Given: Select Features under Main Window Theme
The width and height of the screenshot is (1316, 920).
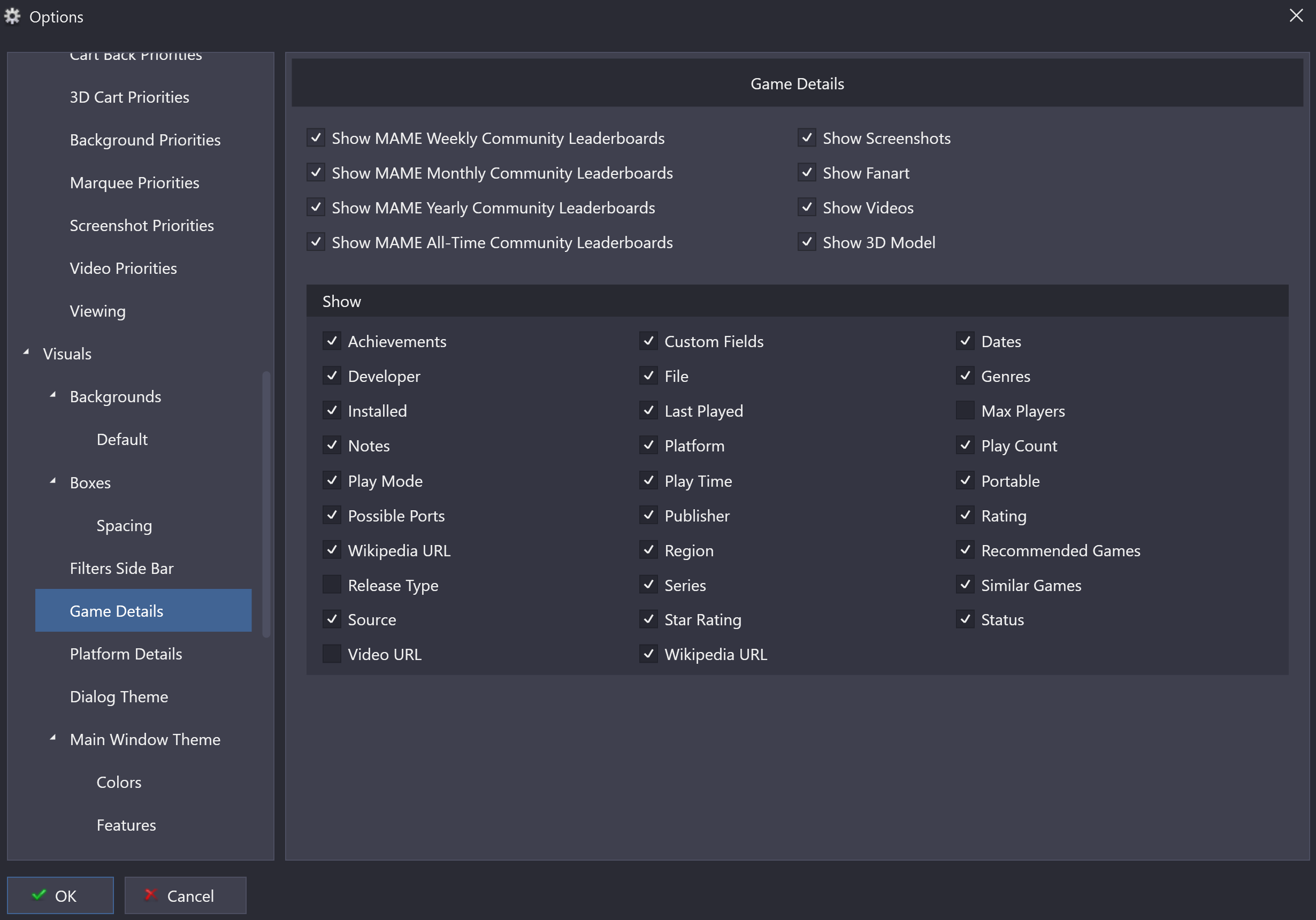Looking at the screenshot, I should pos(126,825).
